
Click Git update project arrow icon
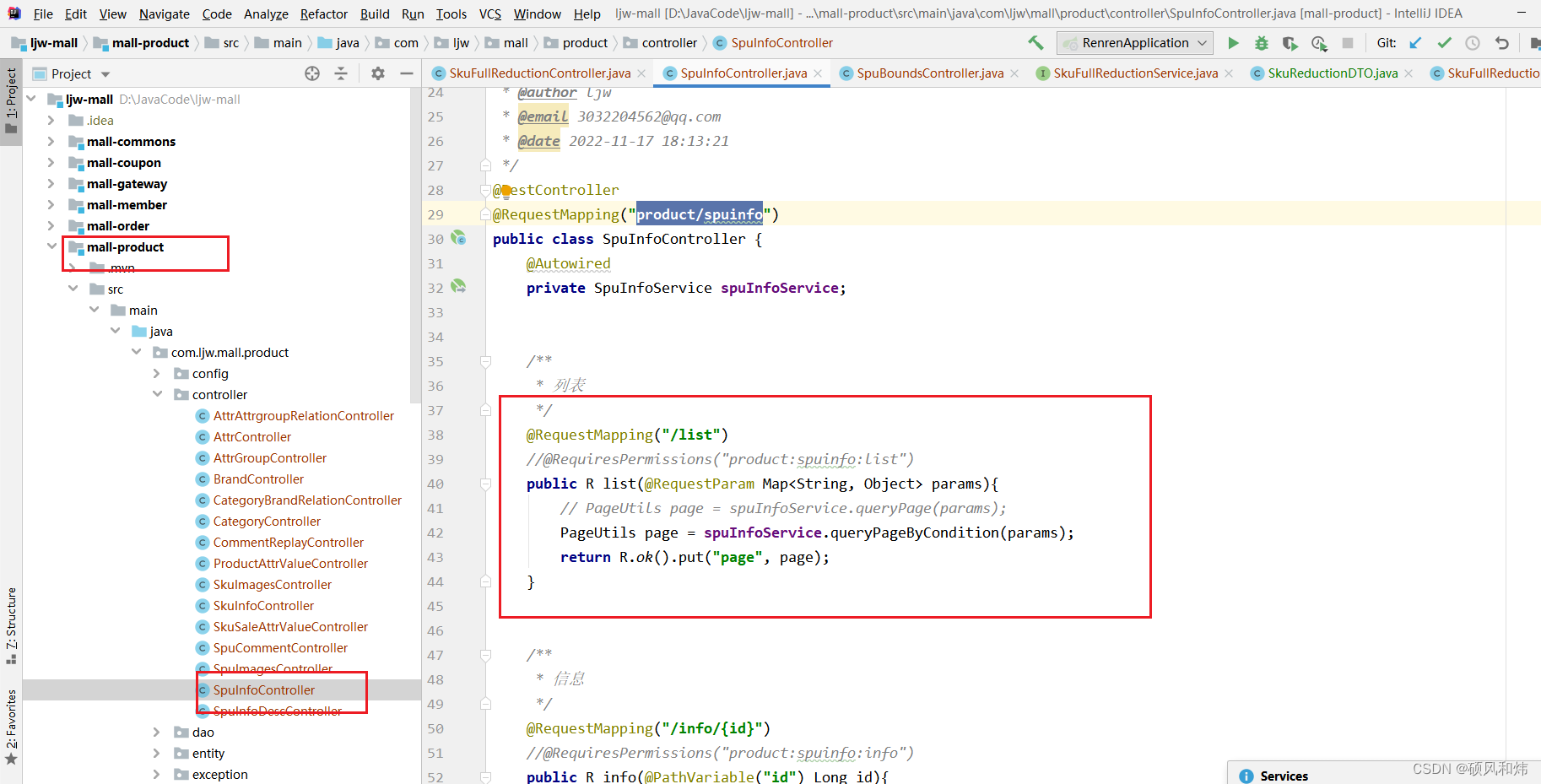1416,43
